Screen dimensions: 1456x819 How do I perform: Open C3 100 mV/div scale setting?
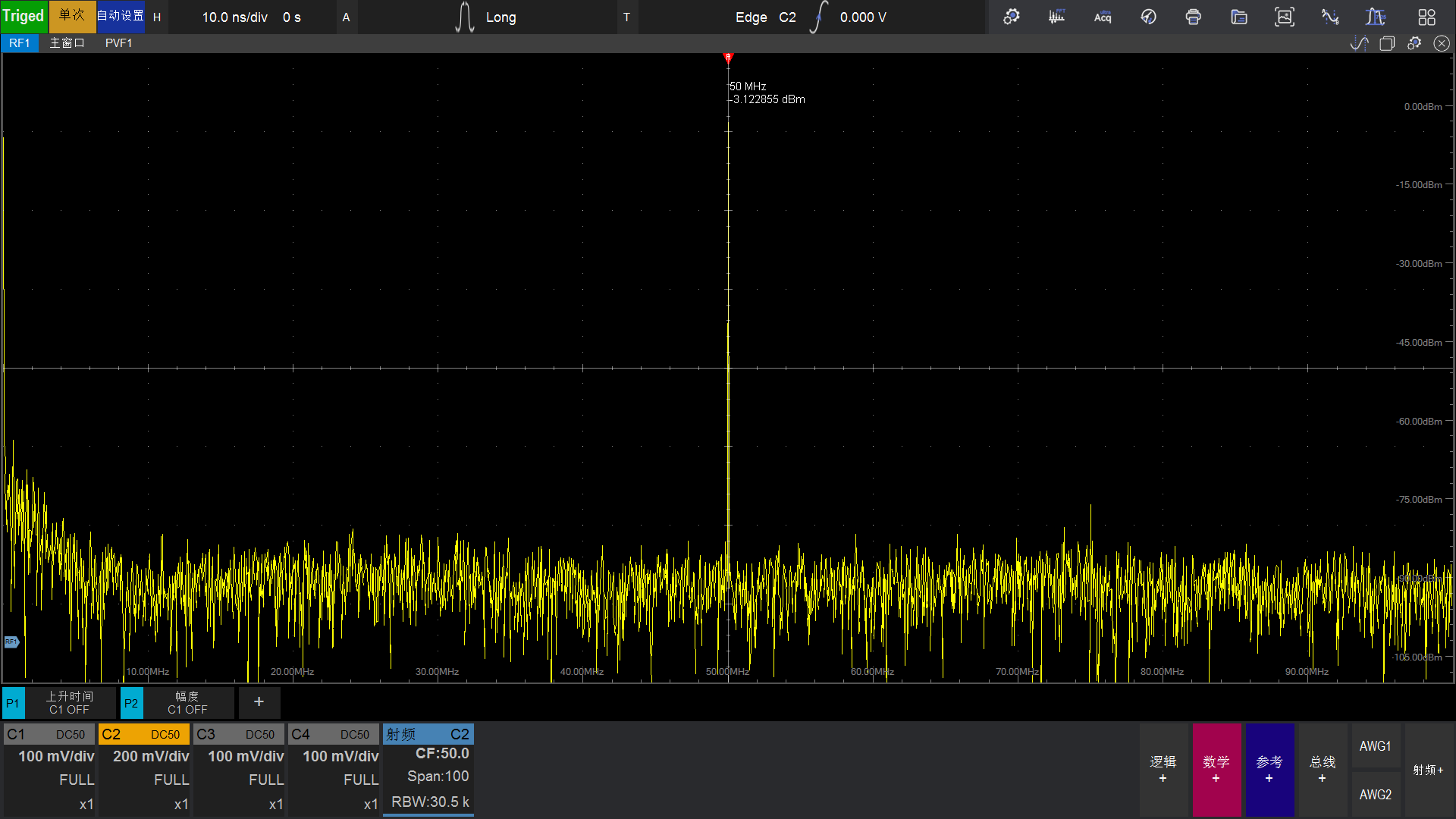246,756
